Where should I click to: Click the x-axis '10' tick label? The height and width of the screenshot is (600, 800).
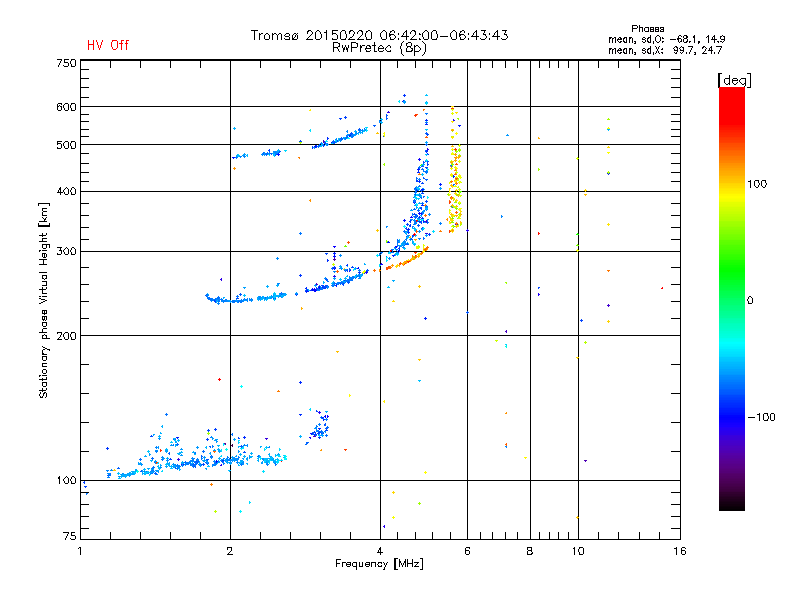point(578,551)
